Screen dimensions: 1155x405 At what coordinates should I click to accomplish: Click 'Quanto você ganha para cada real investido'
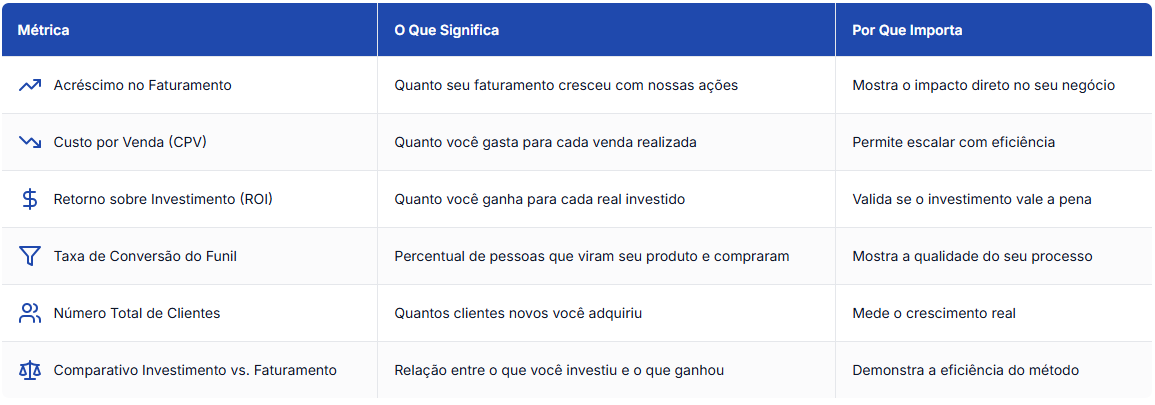pyautogui.click(x=539, y=199)
